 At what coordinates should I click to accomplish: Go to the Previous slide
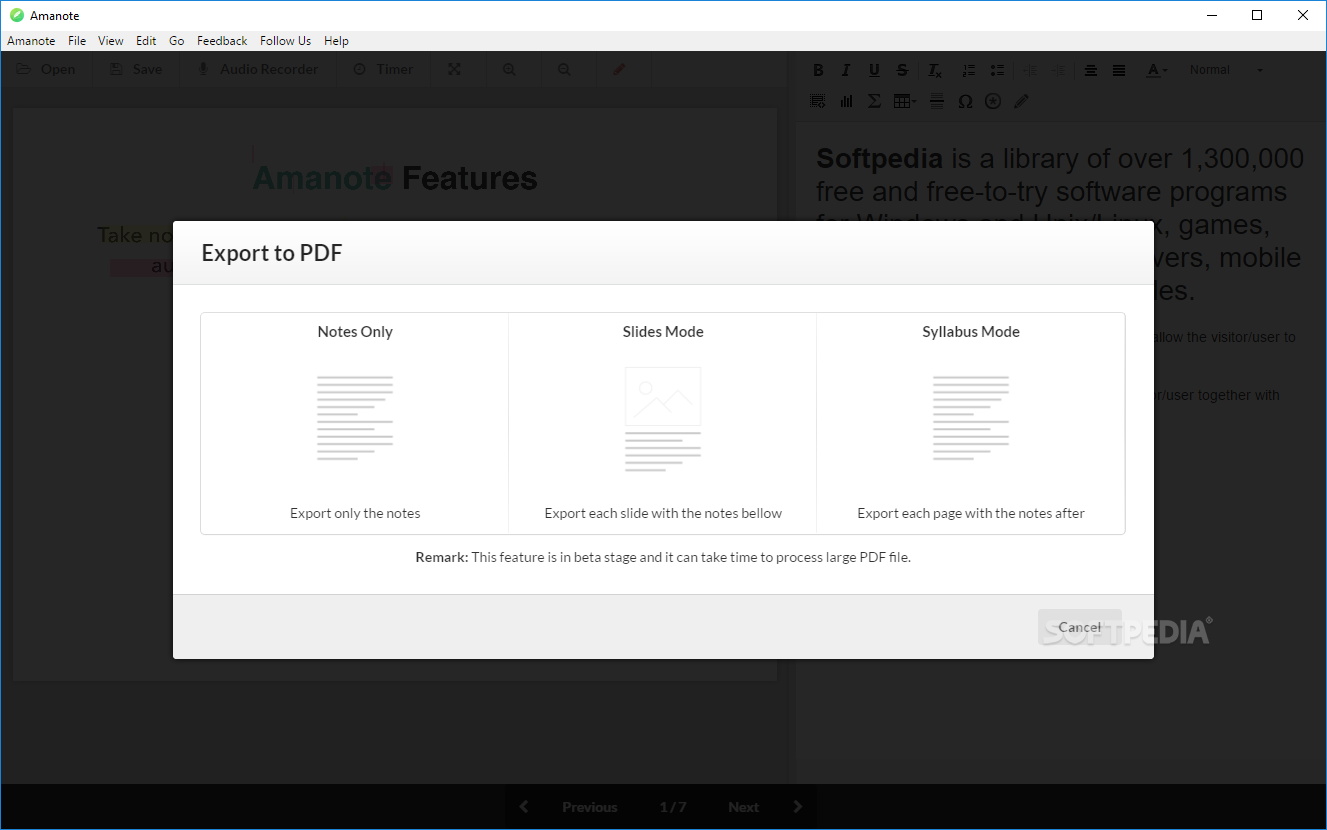590,807
